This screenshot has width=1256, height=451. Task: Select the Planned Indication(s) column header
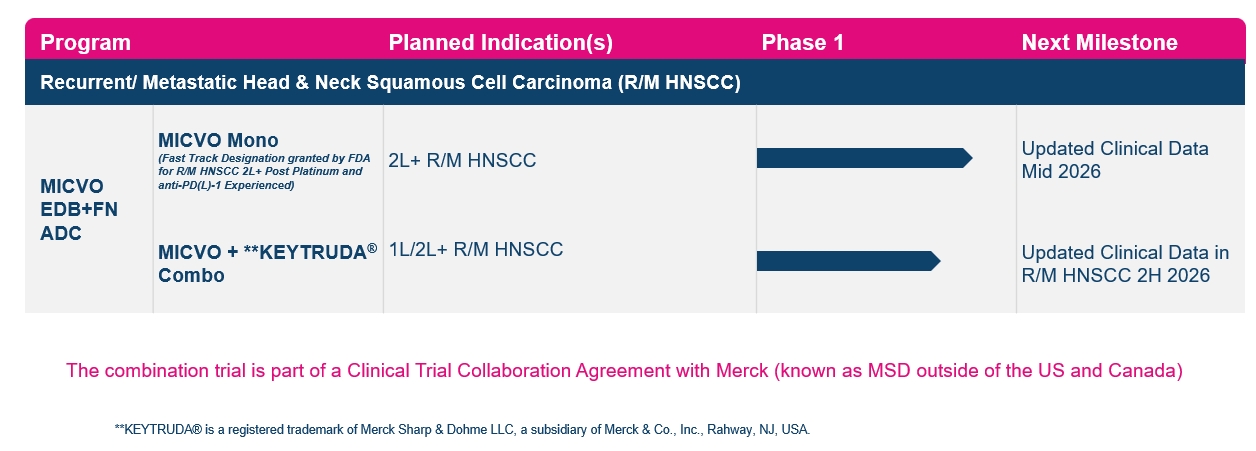coord(500,43)
